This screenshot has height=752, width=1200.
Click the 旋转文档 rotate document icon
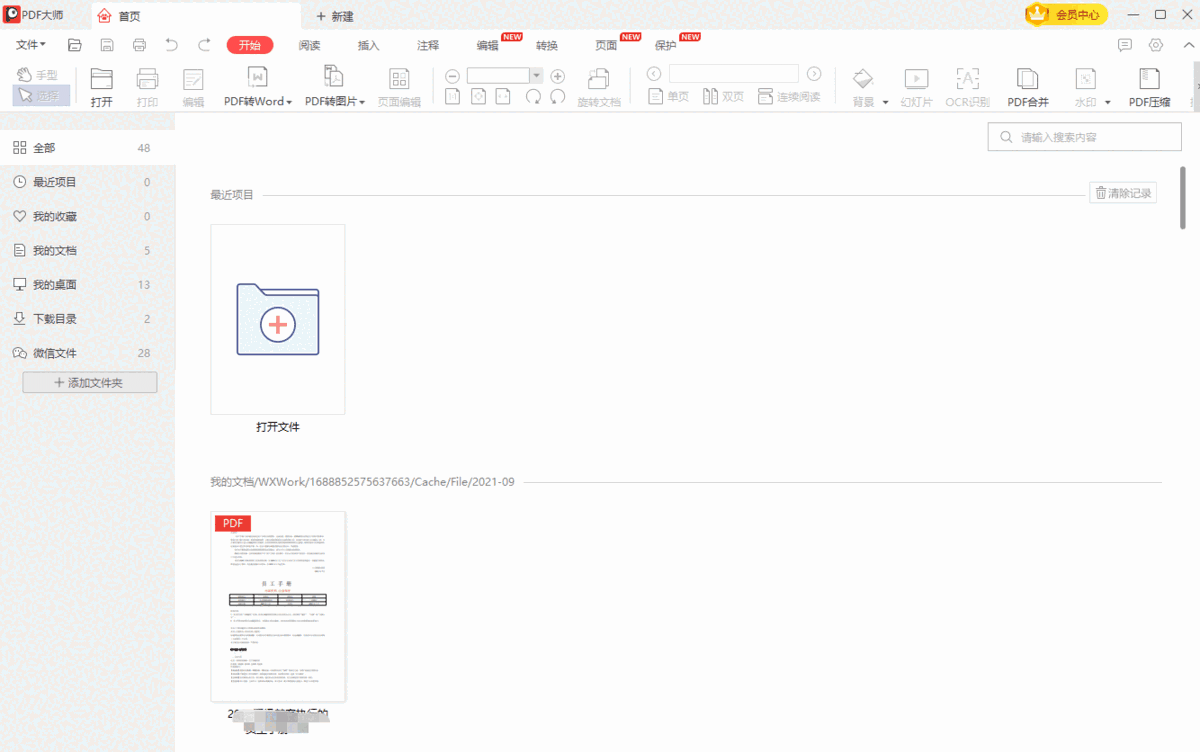coord(599,80)
